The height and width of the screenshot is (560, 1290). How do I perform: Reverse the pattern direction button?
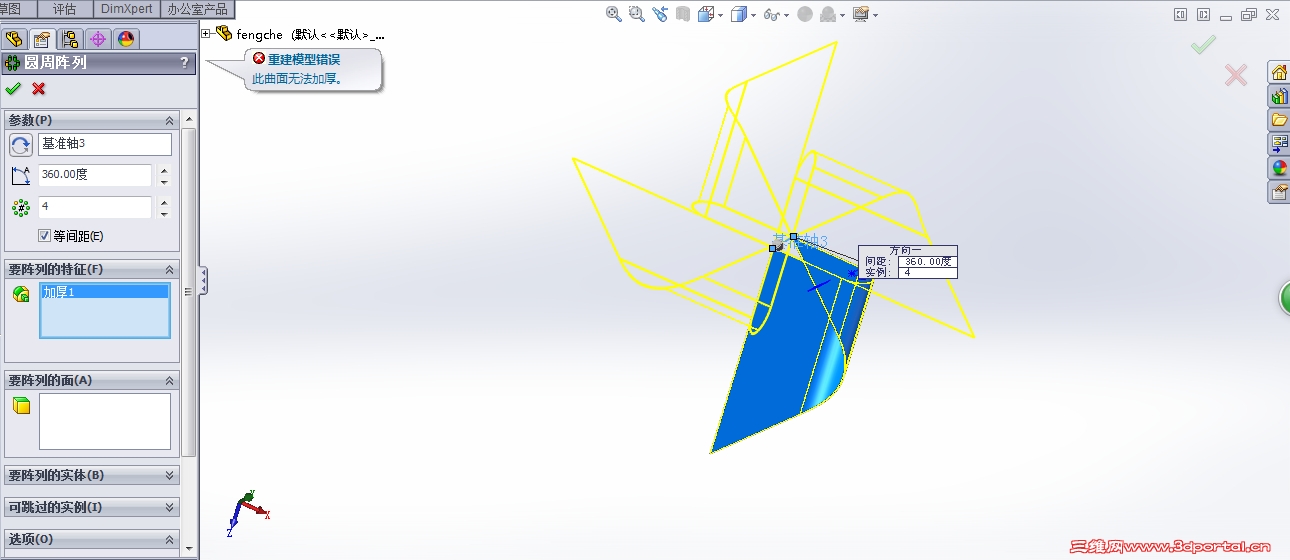[x=21, y=145]
